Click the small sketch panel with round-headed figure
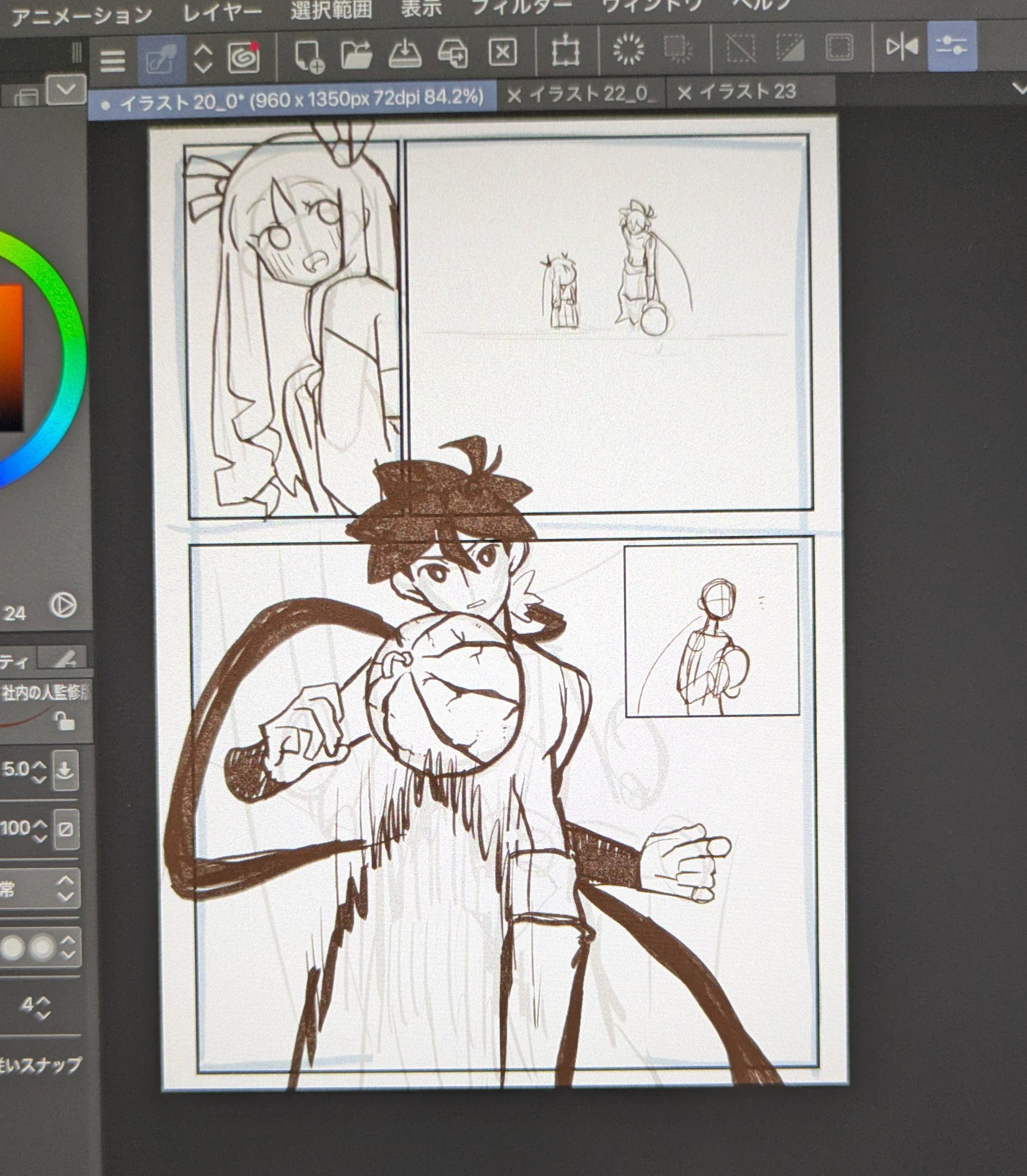This screenshot has height=1176, width=1027. [x=711, y=630]
